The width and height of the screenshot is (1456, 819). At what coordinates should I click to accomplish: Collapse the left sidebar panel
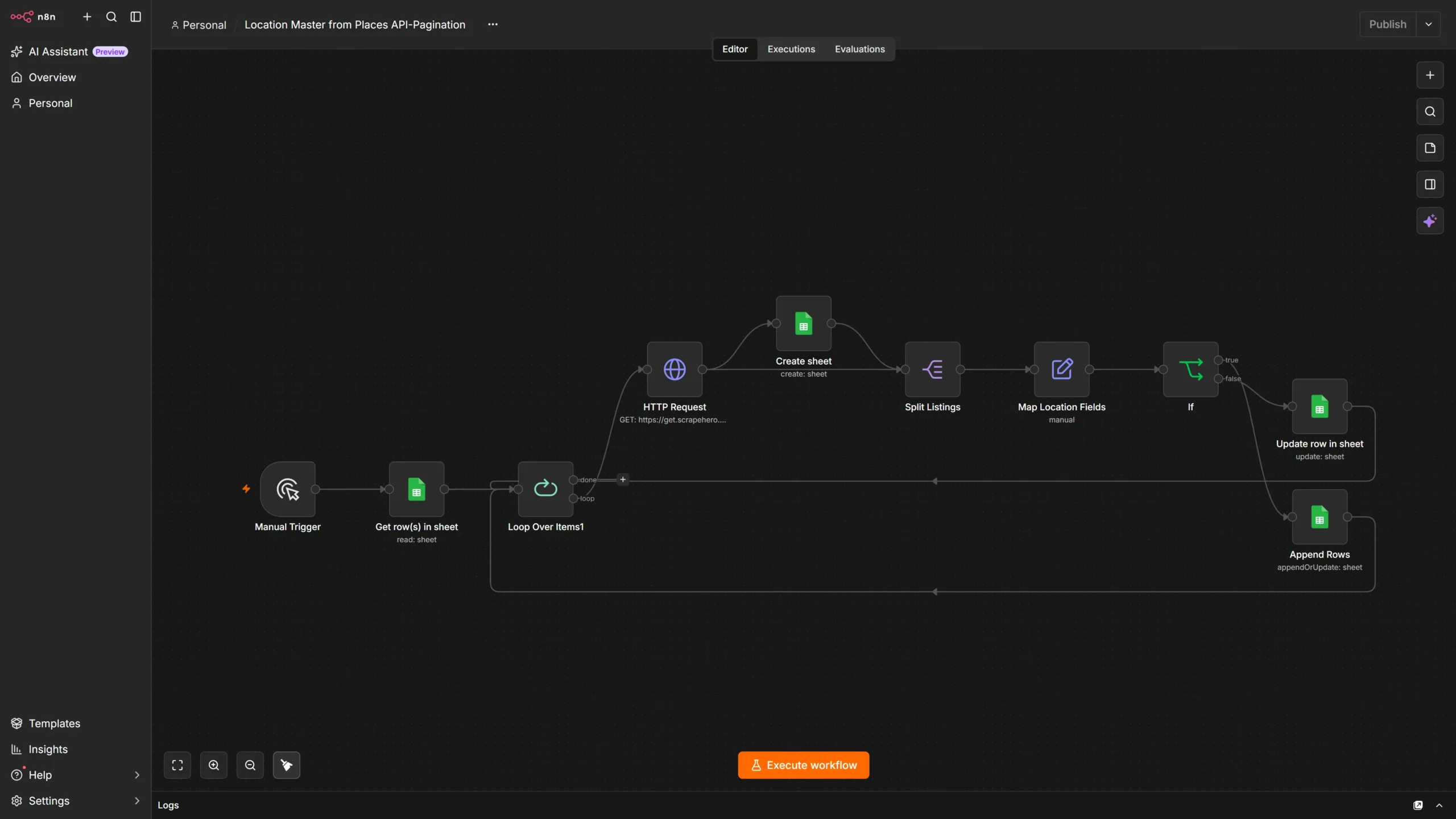[135, 16]
